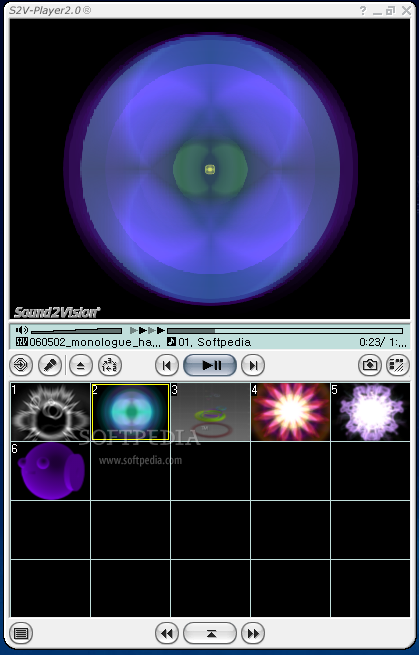419x655 pixels.
Task: Restore the S2V-Player window size
Action: tap(391, 11)
